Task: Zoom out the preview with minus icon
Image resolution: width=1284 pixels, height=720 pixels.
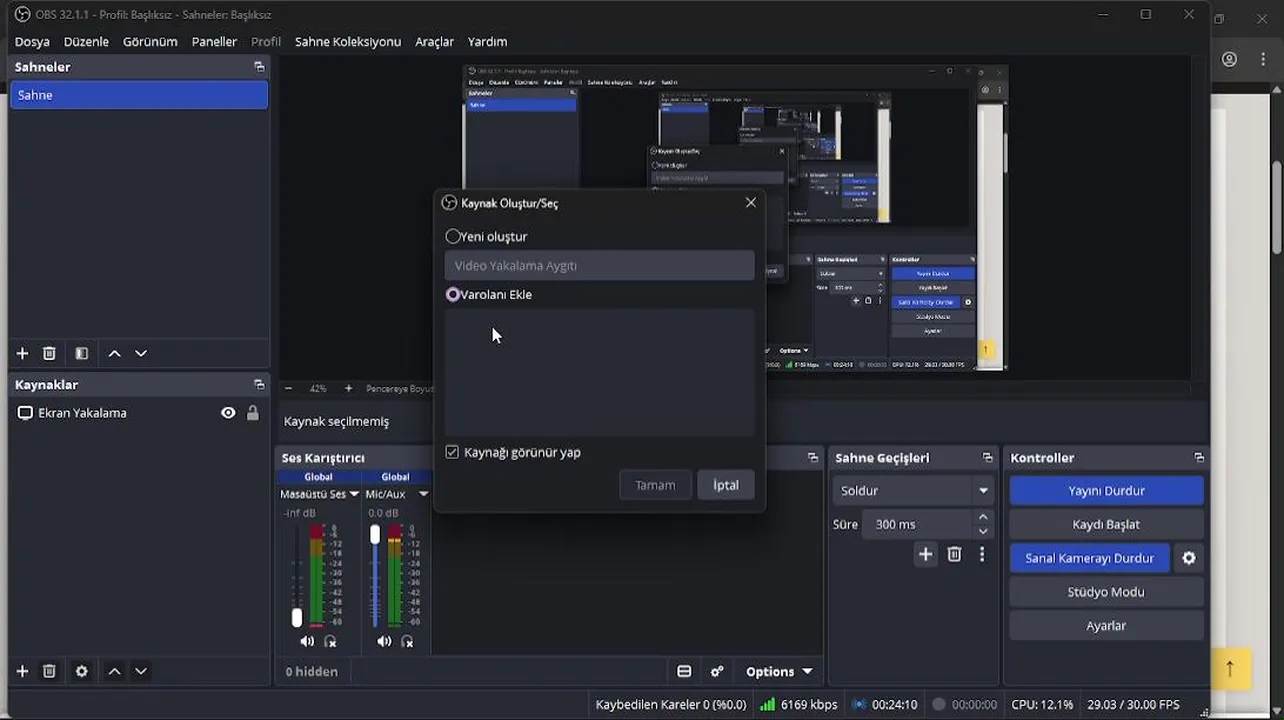Action: [288, 388]
